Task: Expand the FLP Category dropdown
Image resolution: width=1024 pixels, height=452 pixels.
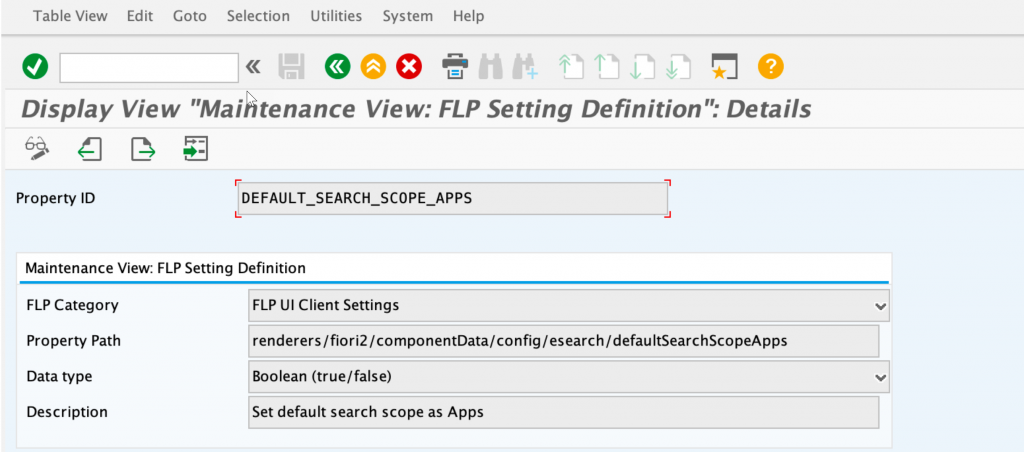Action: (x=880, y=306)
